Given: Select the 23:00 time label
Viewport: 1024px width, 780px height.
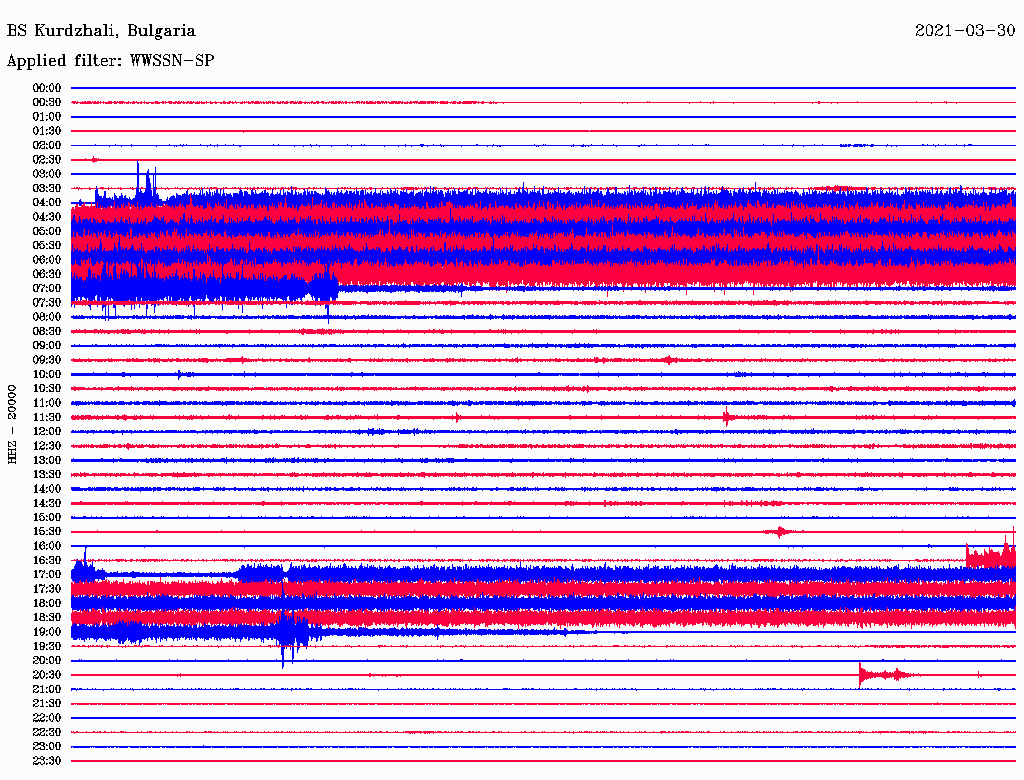Looking at the screenshot, I should (47, 747).
